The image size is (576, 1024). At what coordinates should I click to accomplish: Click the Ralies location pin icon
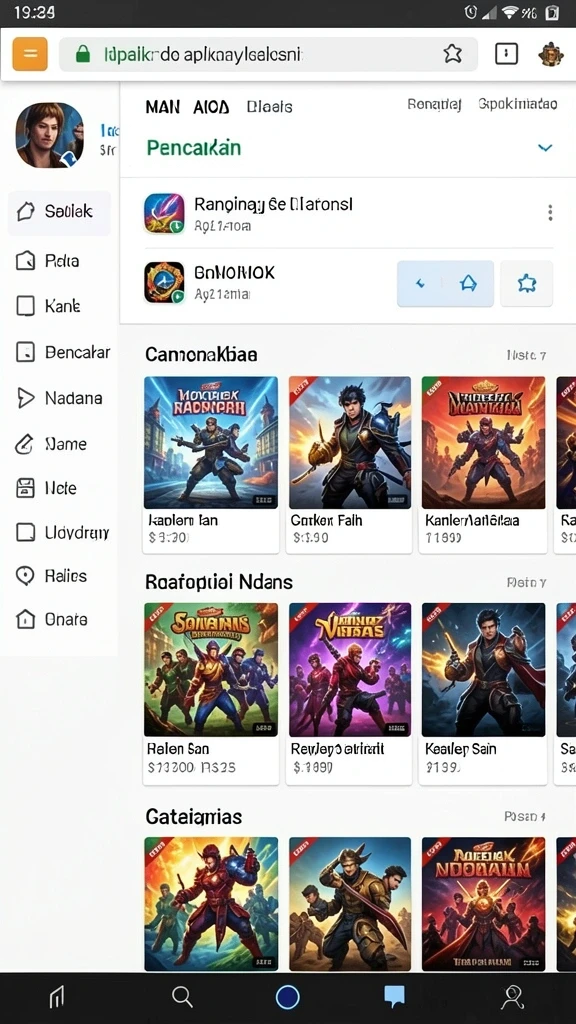(x=25, y=576)
